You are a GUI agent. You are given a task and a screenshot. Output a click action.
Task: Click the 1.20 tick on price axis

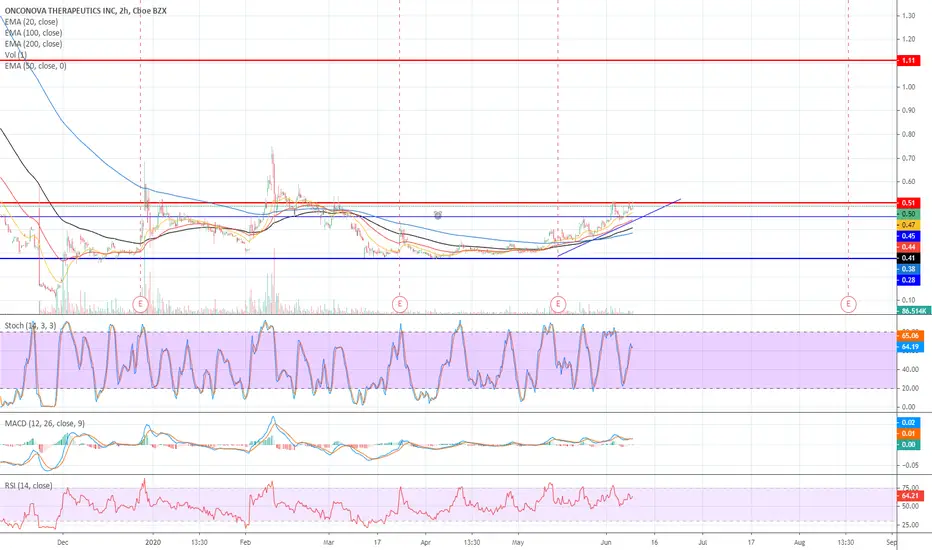(x=908, y=39)
